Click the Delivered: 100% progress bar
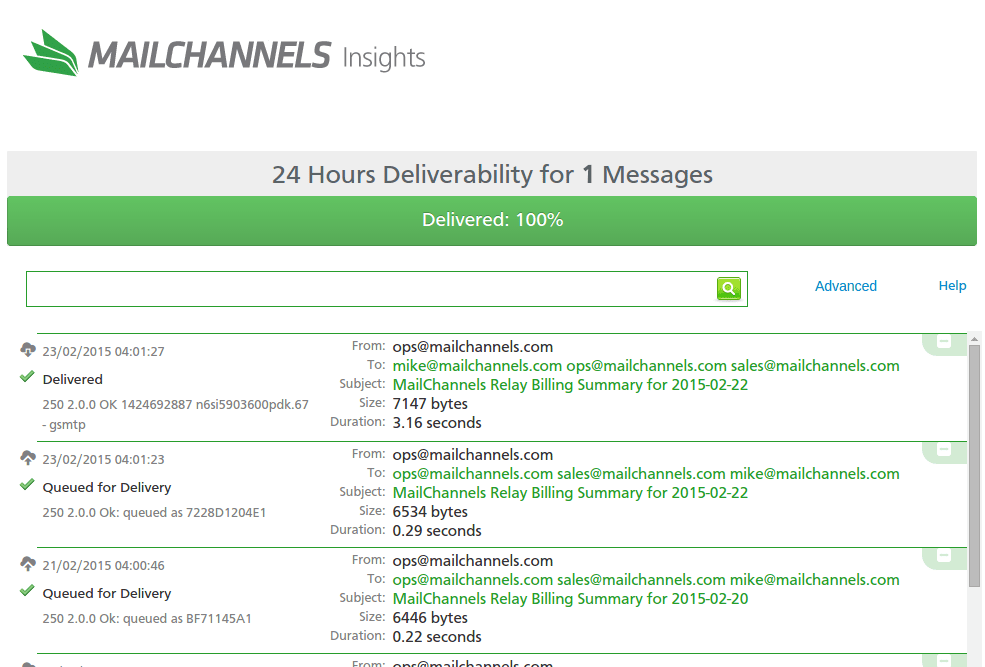Viewport: 985px width, 667px height. coord(492,220)
